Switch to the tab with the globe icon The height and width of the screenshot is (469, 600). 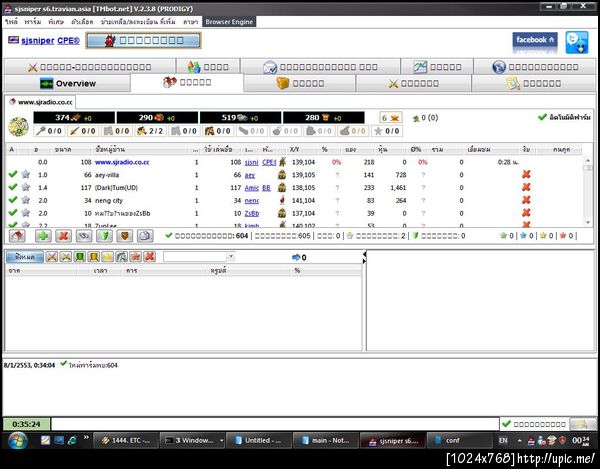coord(535,67)
